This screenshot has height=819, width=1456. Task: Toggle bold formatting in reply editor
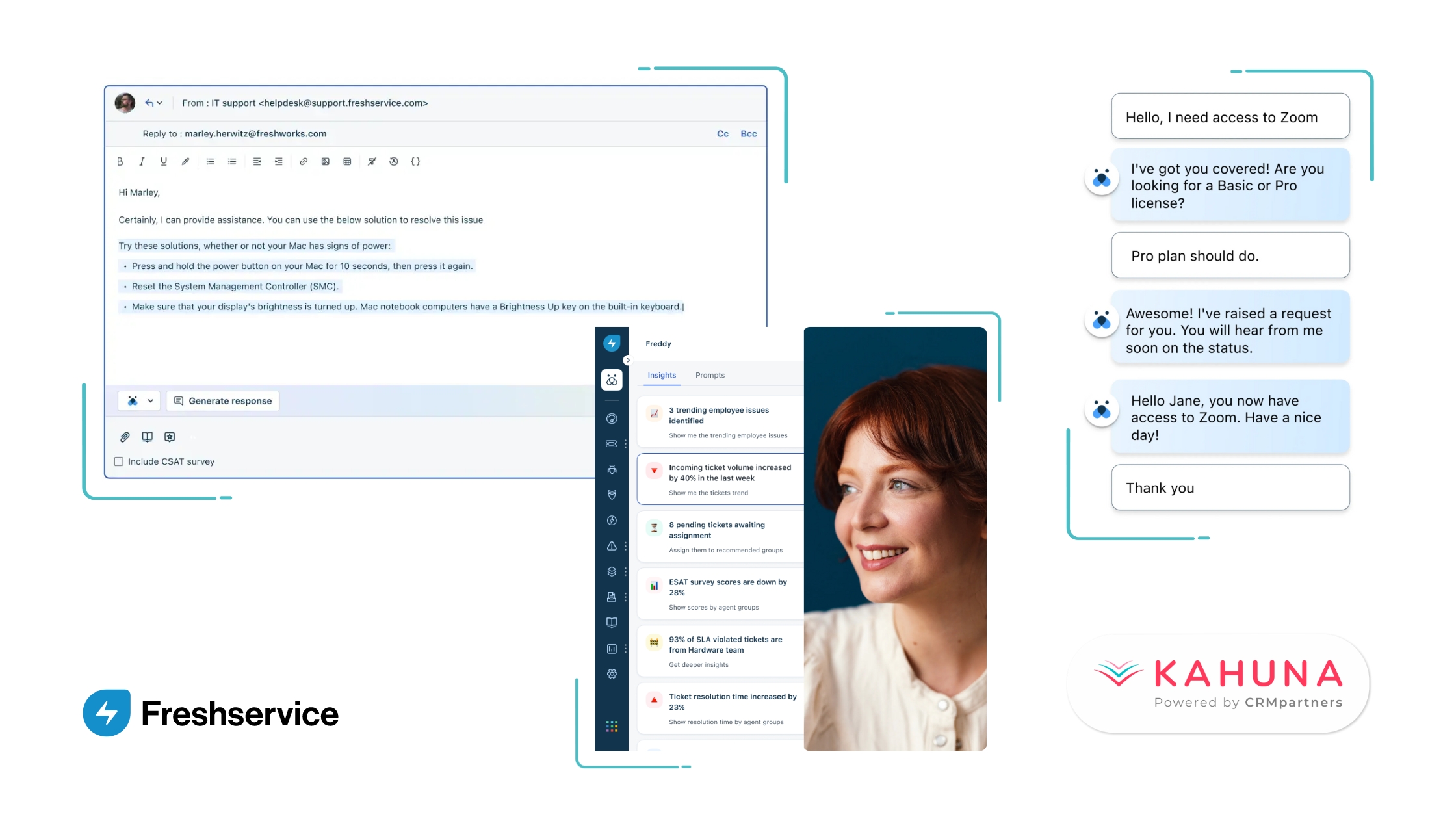[x=120, y=162]
